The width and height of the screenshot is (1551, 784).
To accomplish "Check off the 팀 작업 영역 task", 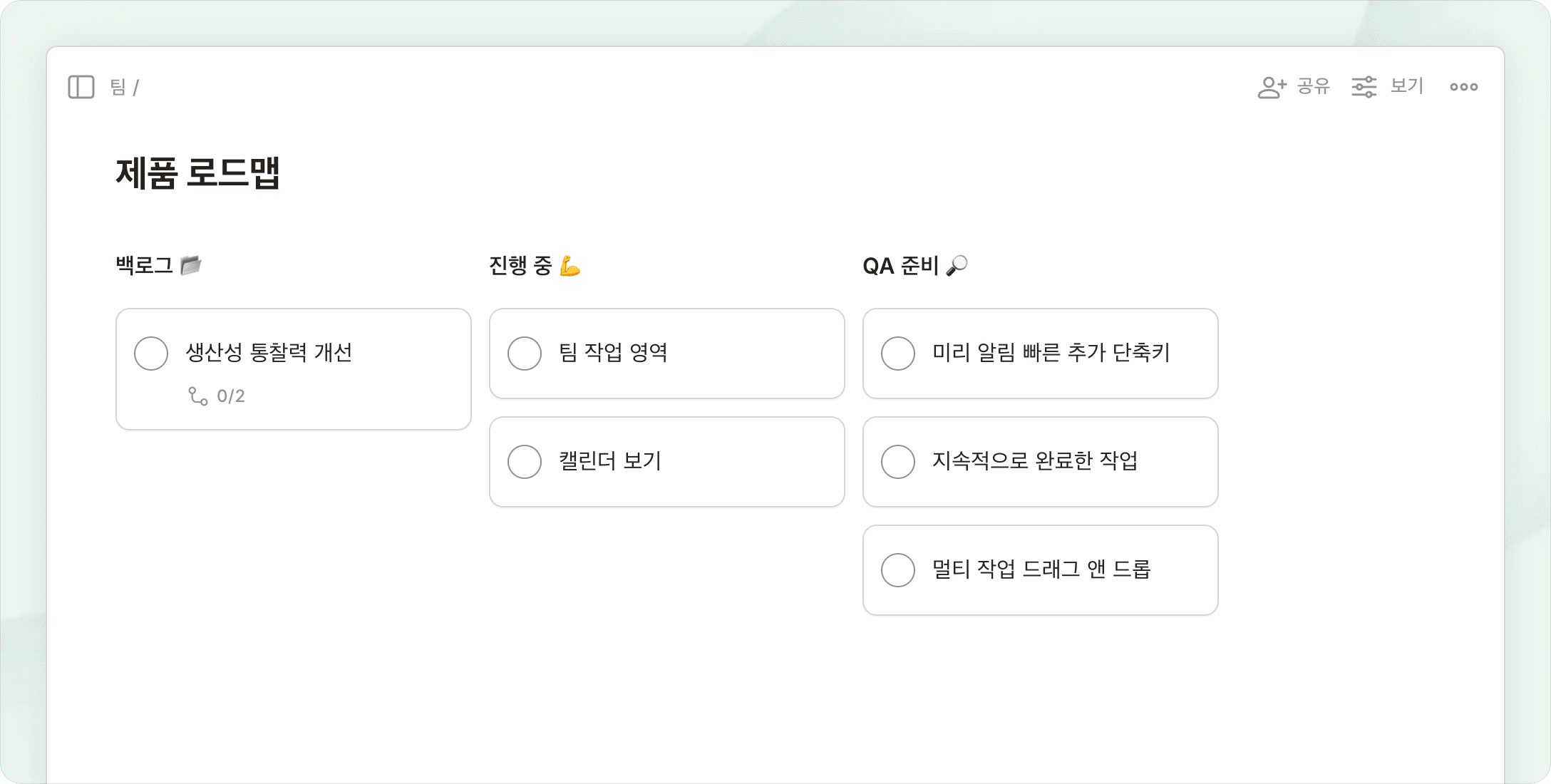I will tap(525, 354).
